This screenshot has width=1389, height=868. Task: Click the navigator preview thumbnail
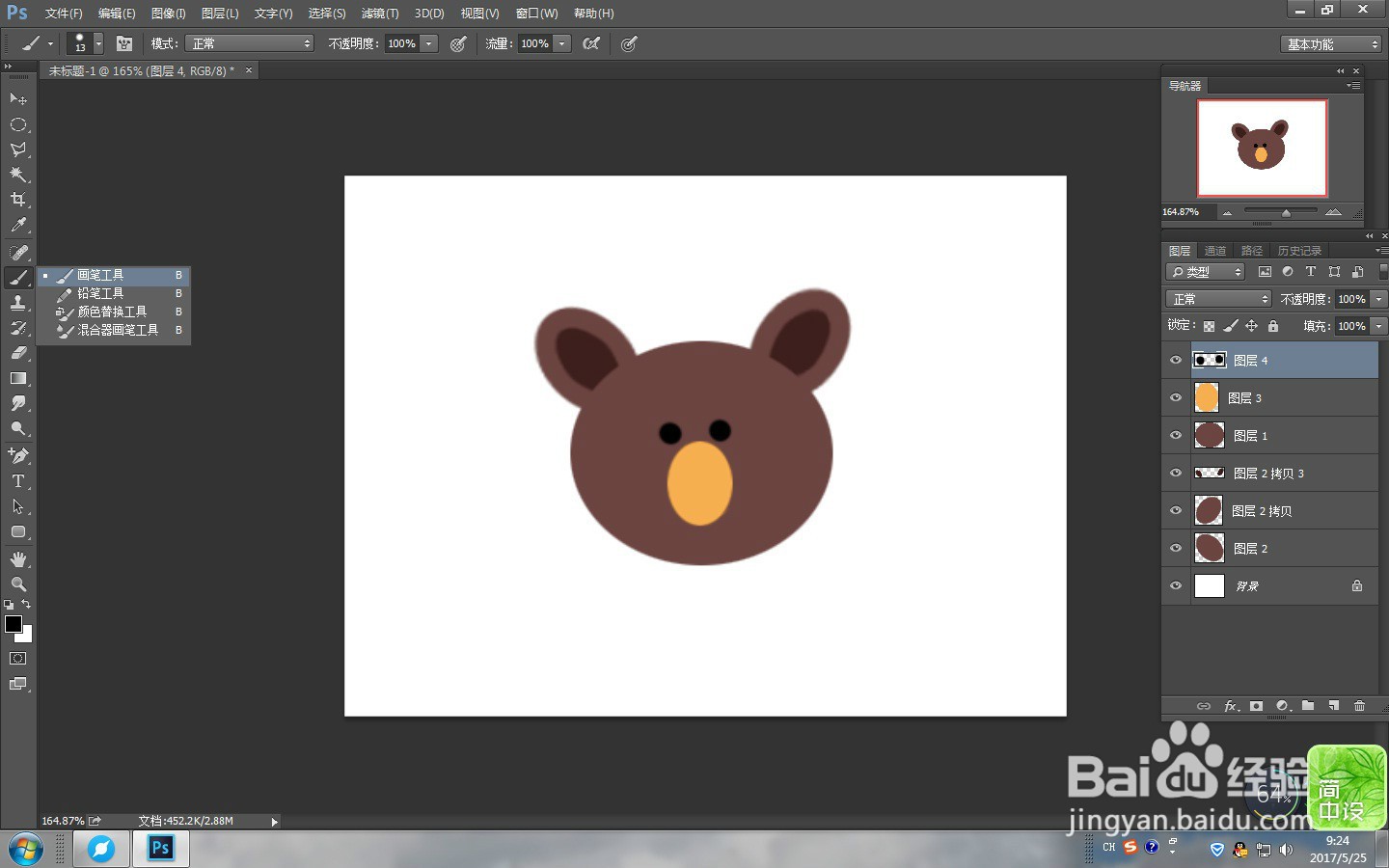1262,148
